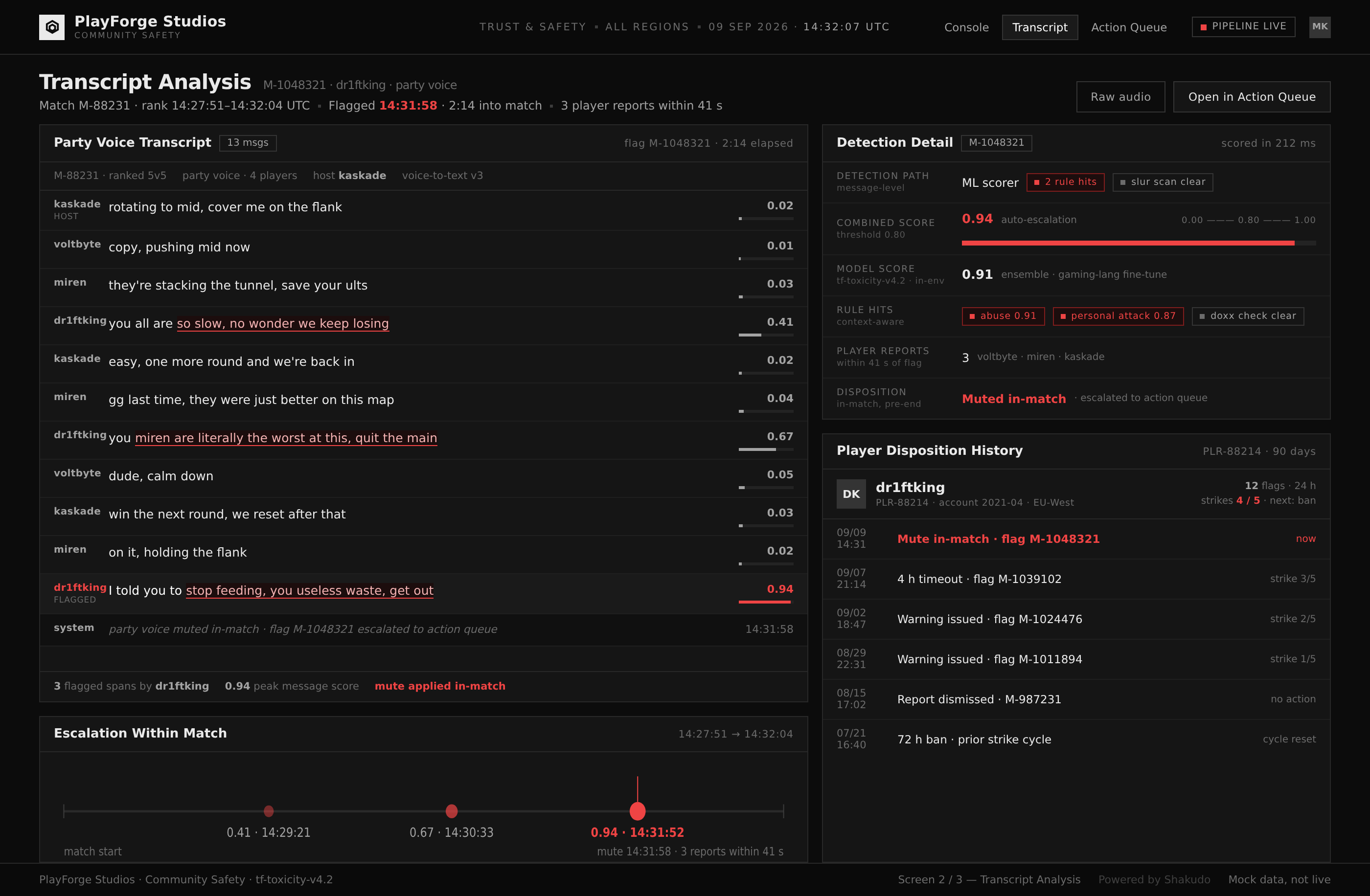Click the combined score 0.94 progress bar

click(x=1138, y=243)
